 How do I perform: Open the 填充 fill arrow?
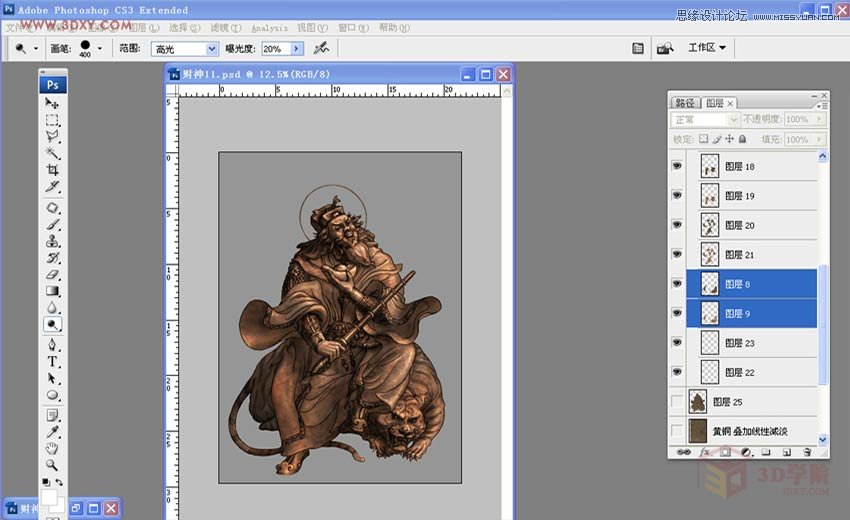pyautogui.click(x=819, y=139)
